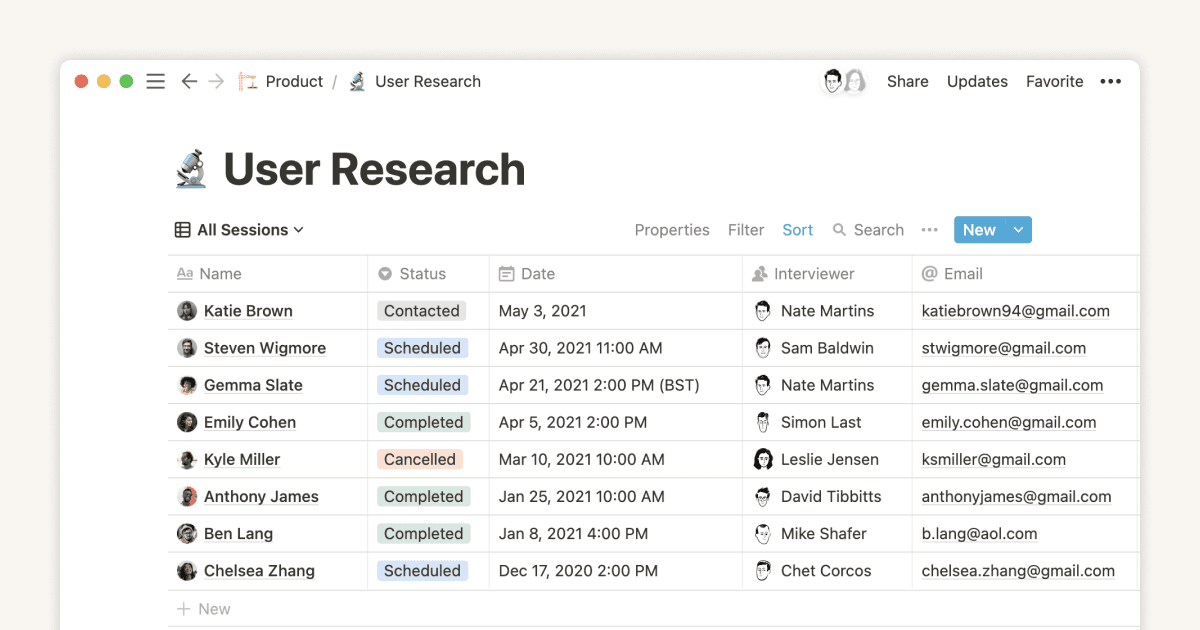Click the forward navigation arrow

[216, 81]
